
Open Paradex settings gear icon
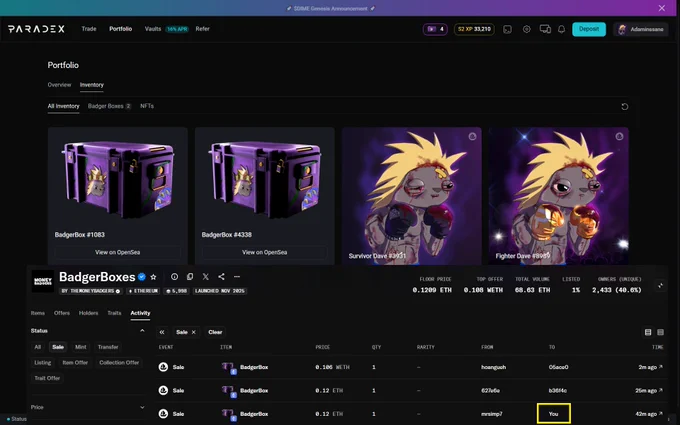pos(526,29)
